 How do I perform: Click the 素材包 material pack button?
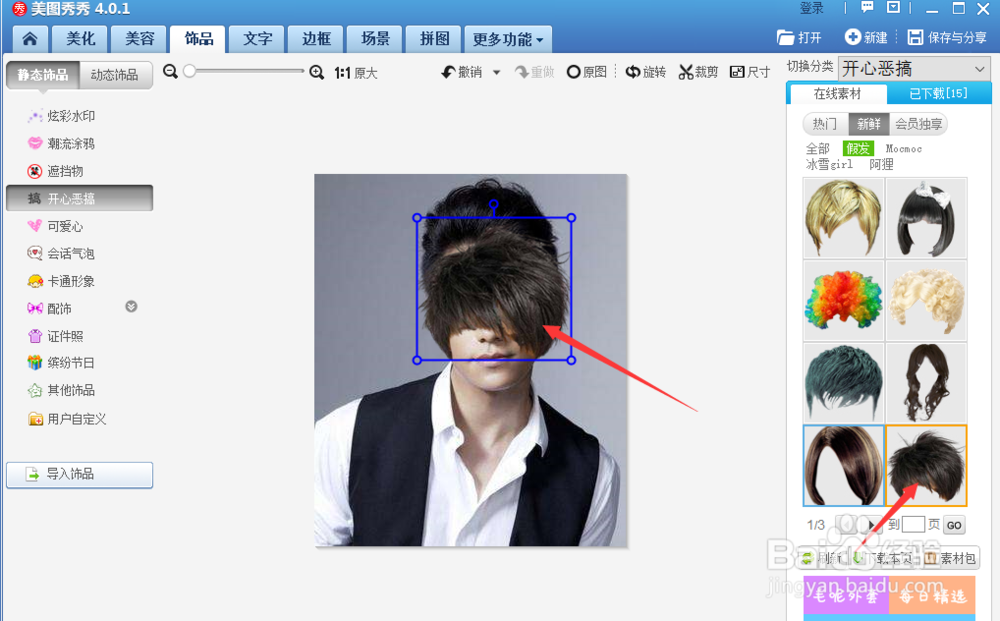pos(950,559)
